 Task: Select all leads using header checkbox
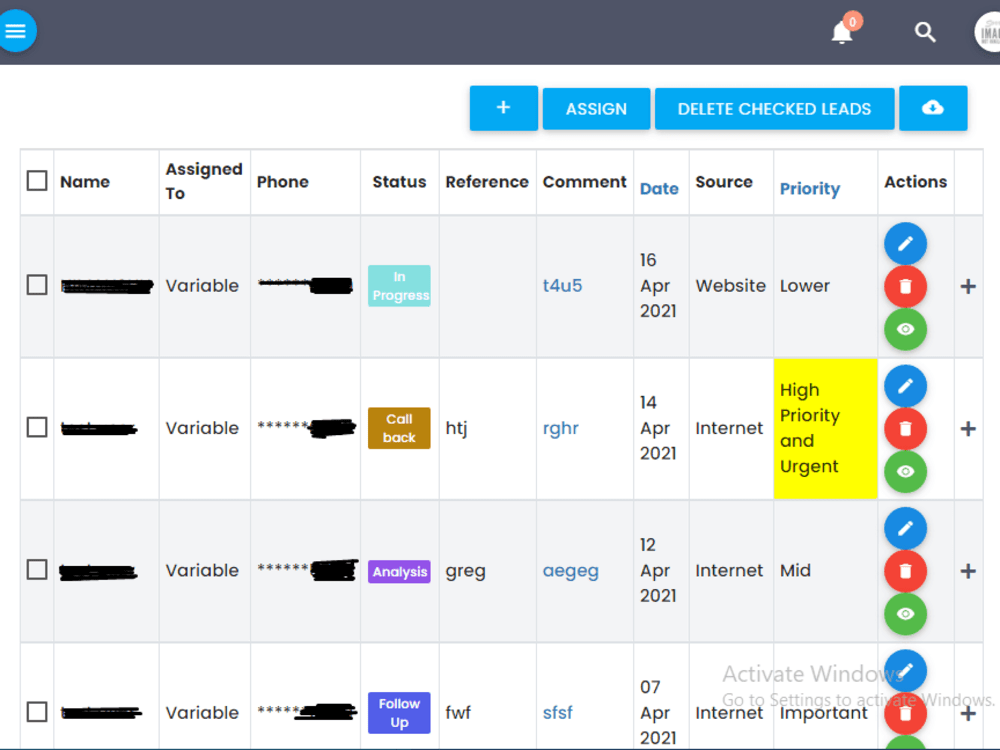pos(36,180)
